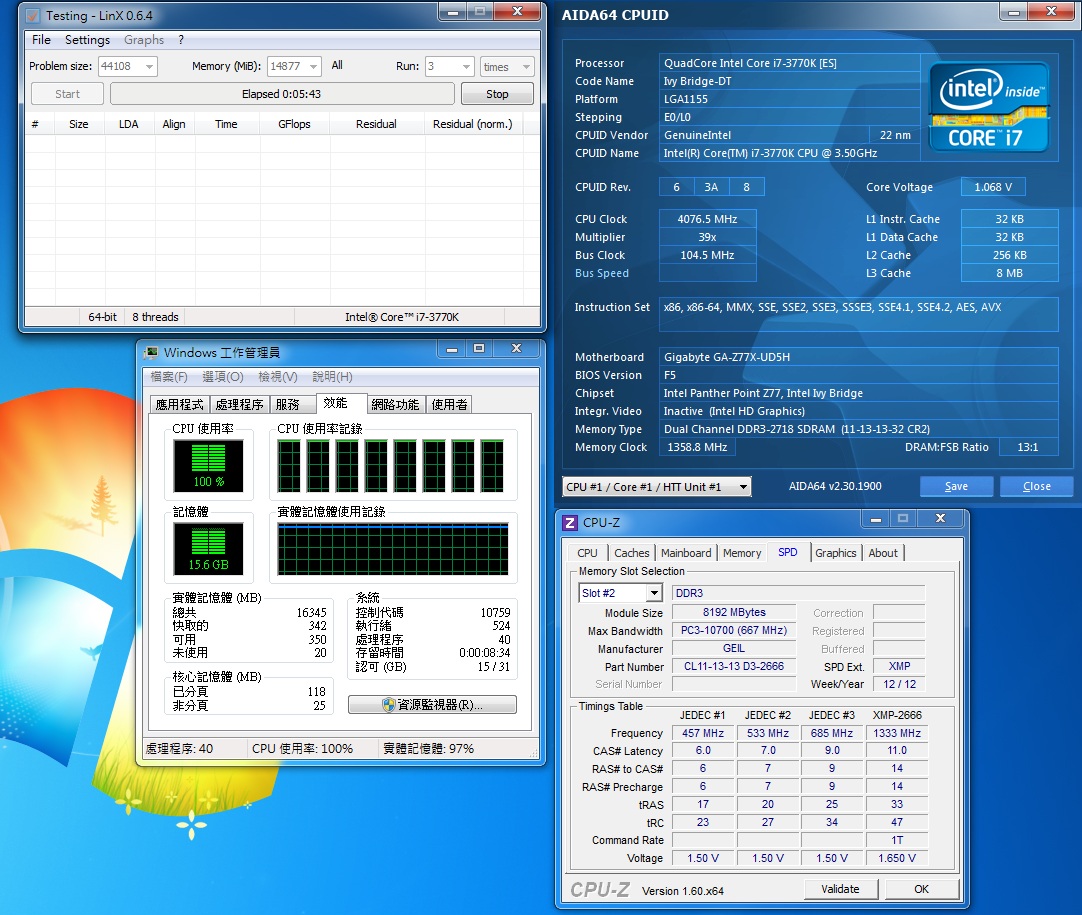The image size is (1082, 915).
Task: Open the LinX Settings menu
Action: pos(88,40)
